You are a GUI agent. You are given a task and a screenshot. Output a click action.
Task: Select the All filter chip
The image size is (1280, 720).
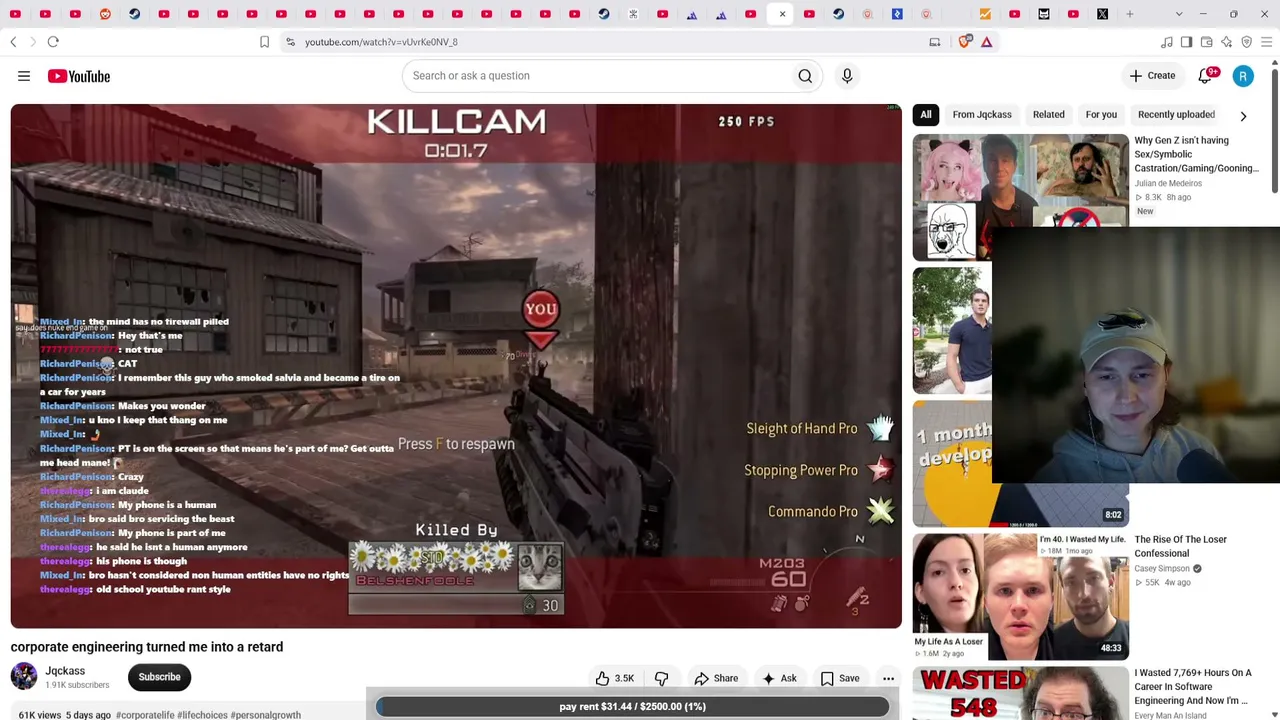[926, 115]
